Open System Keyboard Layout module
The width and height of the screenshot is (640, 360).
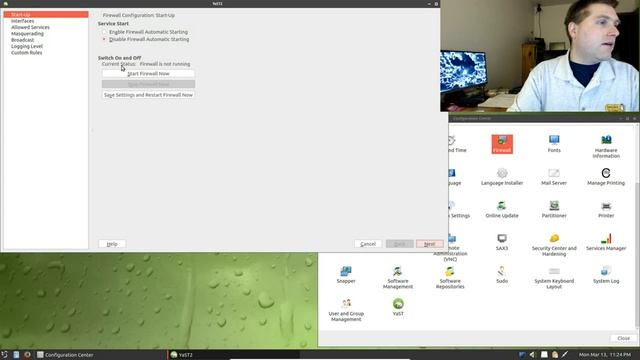tap(554, 278)
